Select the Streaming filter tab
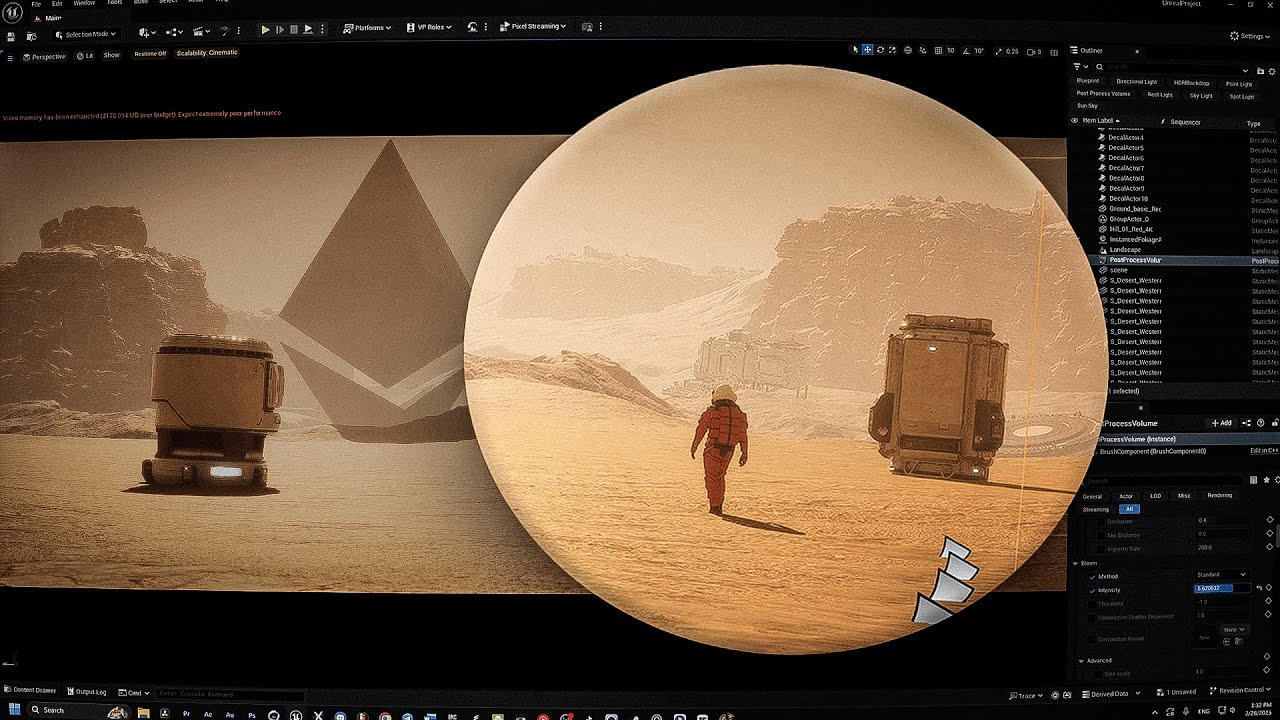Screen dimensions: 1280x720 click(1096, 509)
